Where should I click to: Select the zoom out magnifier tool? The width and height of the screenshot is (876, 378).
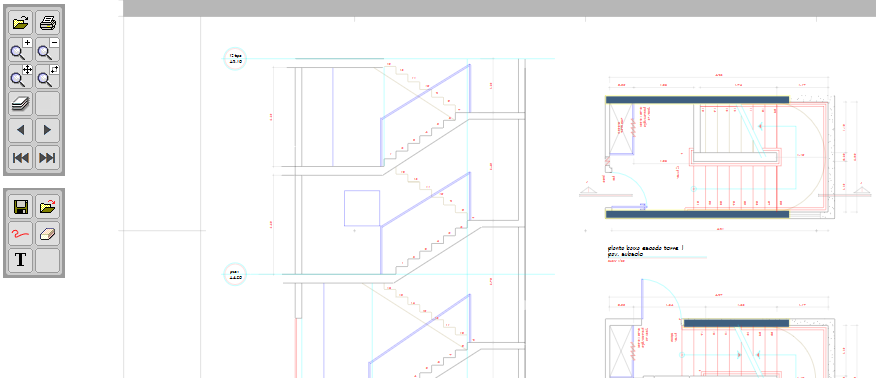coord(47,50)
